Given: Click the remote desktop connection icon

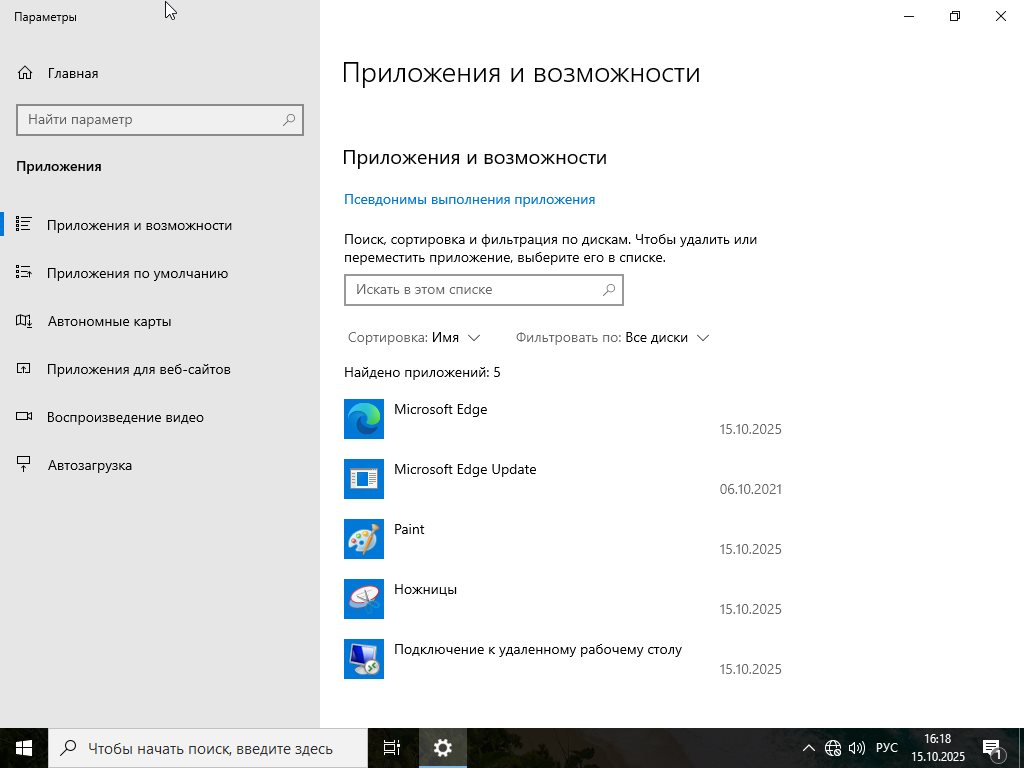Looking at the screenshot, I should coord(364,659).
